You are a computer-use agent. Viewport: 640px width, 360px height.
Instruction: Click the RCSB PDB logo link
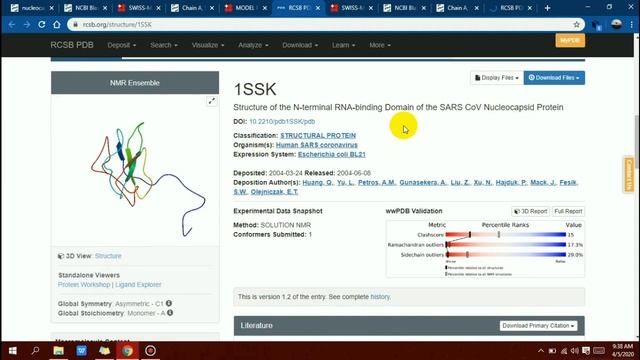pyautogui.click(x=72, y=45)
